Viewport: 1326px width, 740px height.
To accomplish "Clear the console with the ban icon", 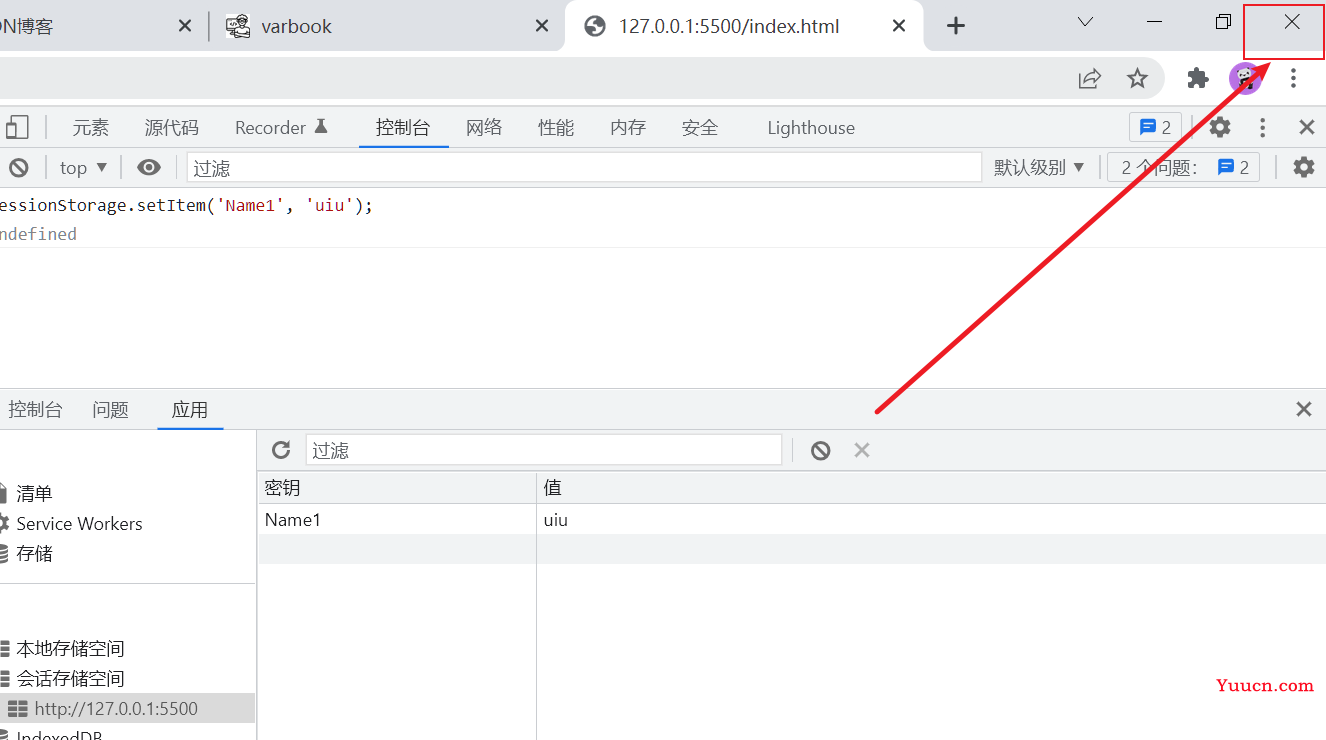I will coord(19,167).
